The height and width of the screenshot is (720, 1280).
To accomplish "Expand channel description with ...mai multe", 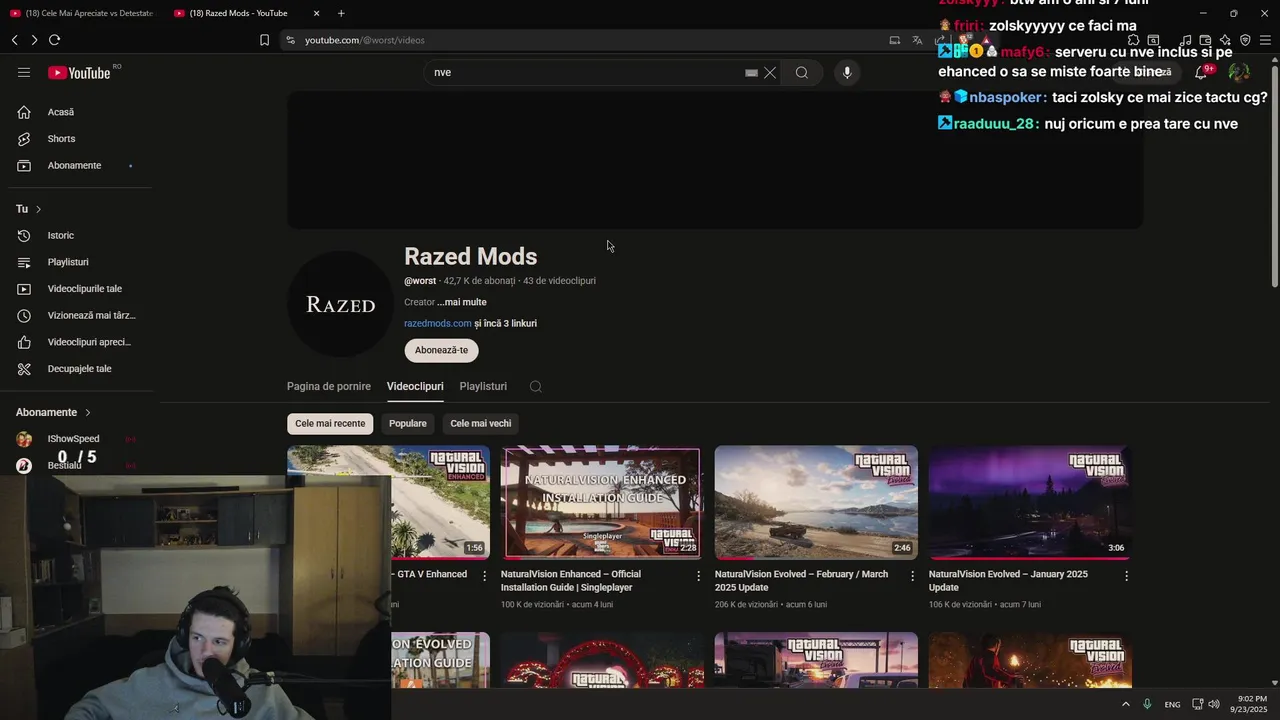I will [x=462, y=302].
